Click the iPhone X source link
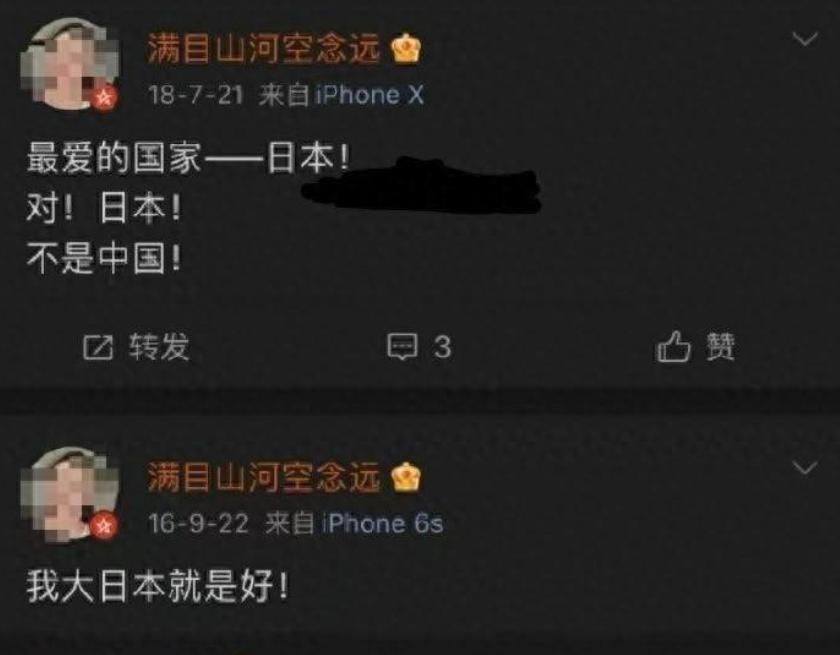Screen dimensions: 840x655 (370, 95)
